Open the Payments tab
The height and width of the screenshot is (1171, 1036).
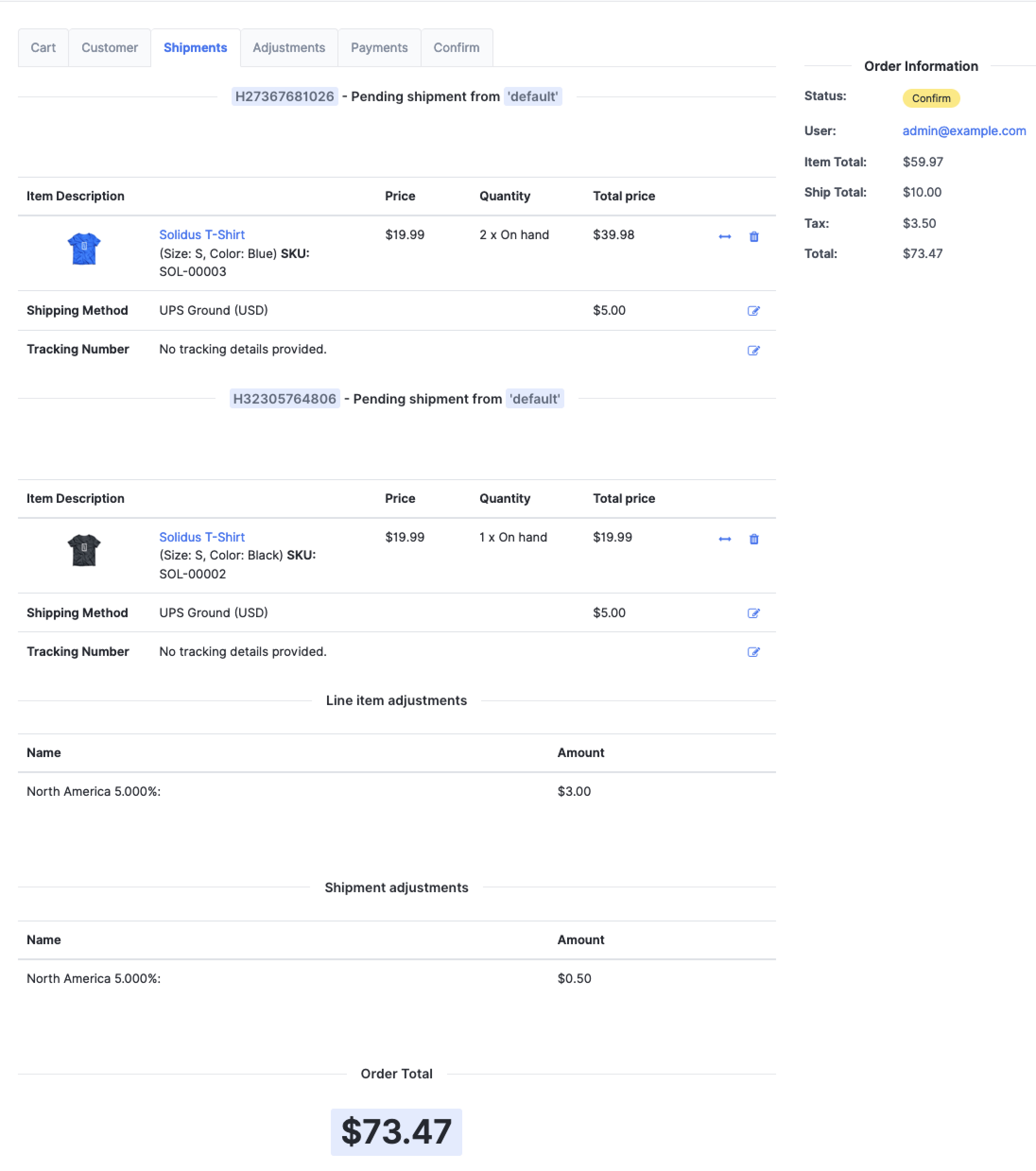pos(379,48)
